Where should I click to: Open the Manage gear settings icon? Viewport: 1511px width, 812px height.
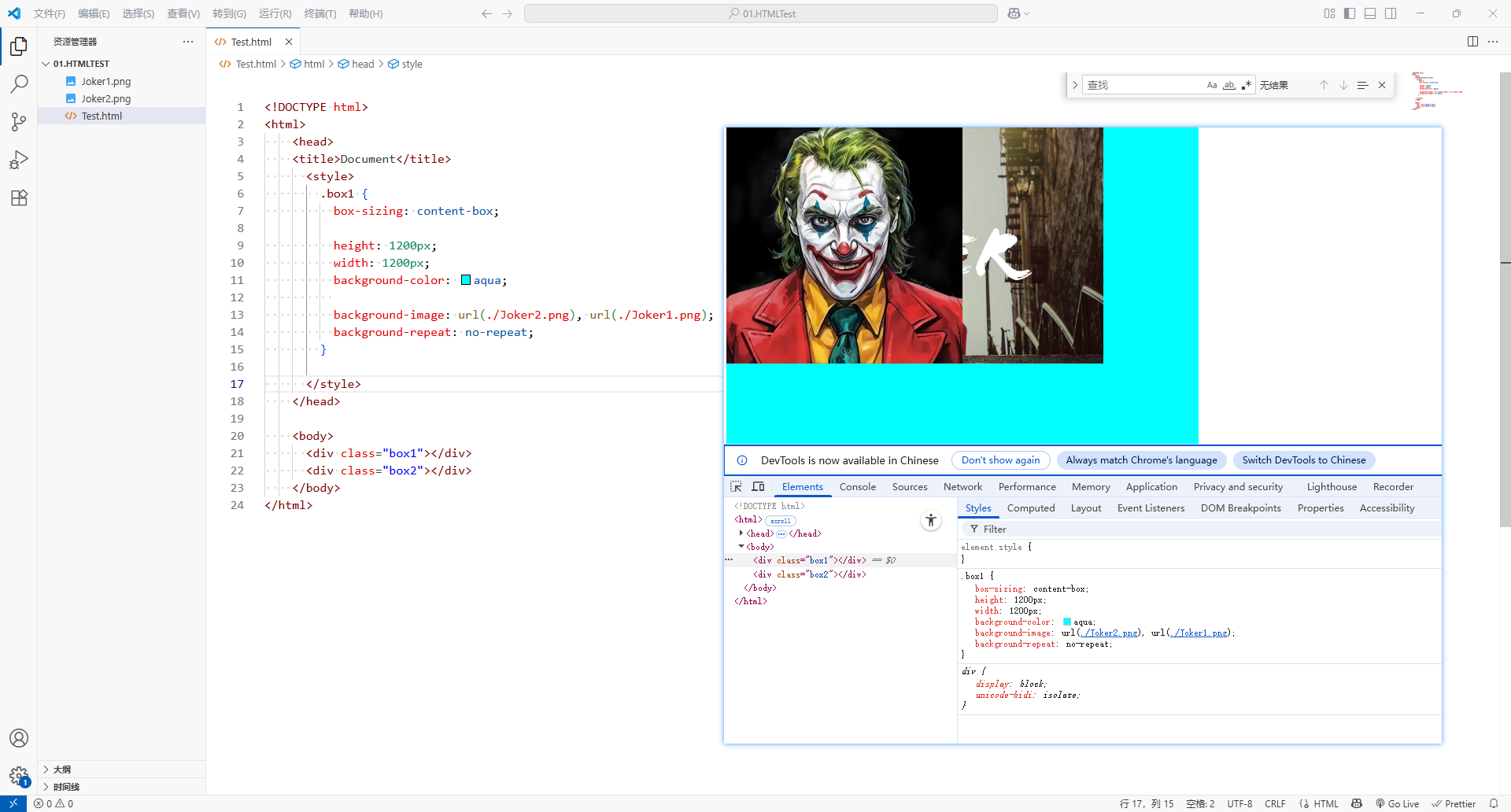19,776
